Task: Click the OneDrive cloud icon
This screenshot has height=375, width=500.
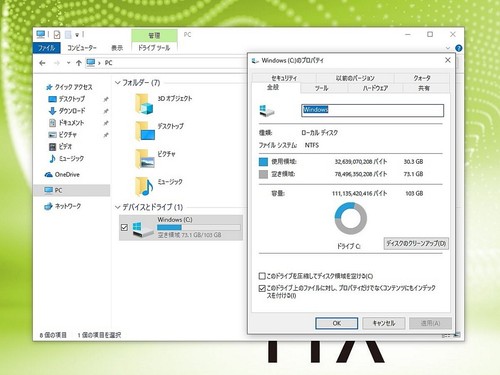Action: coord(49,175)
